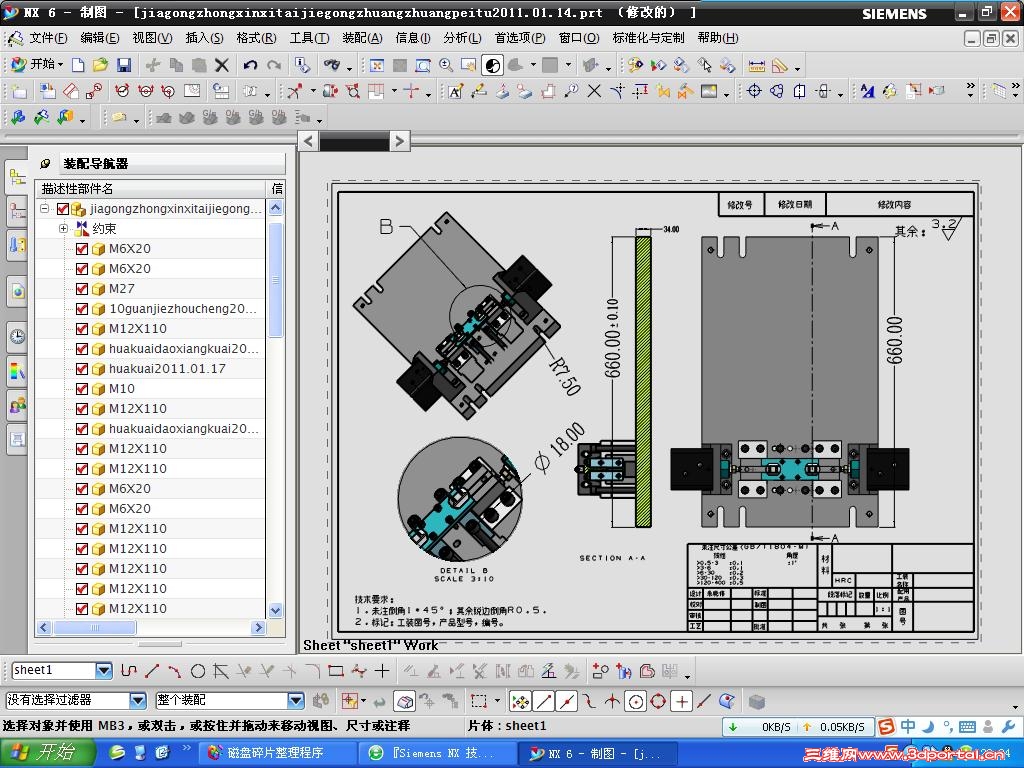This screenshot has height=768, width=1024.
Task: Click the Delete X icon
Action: point(222,65)
